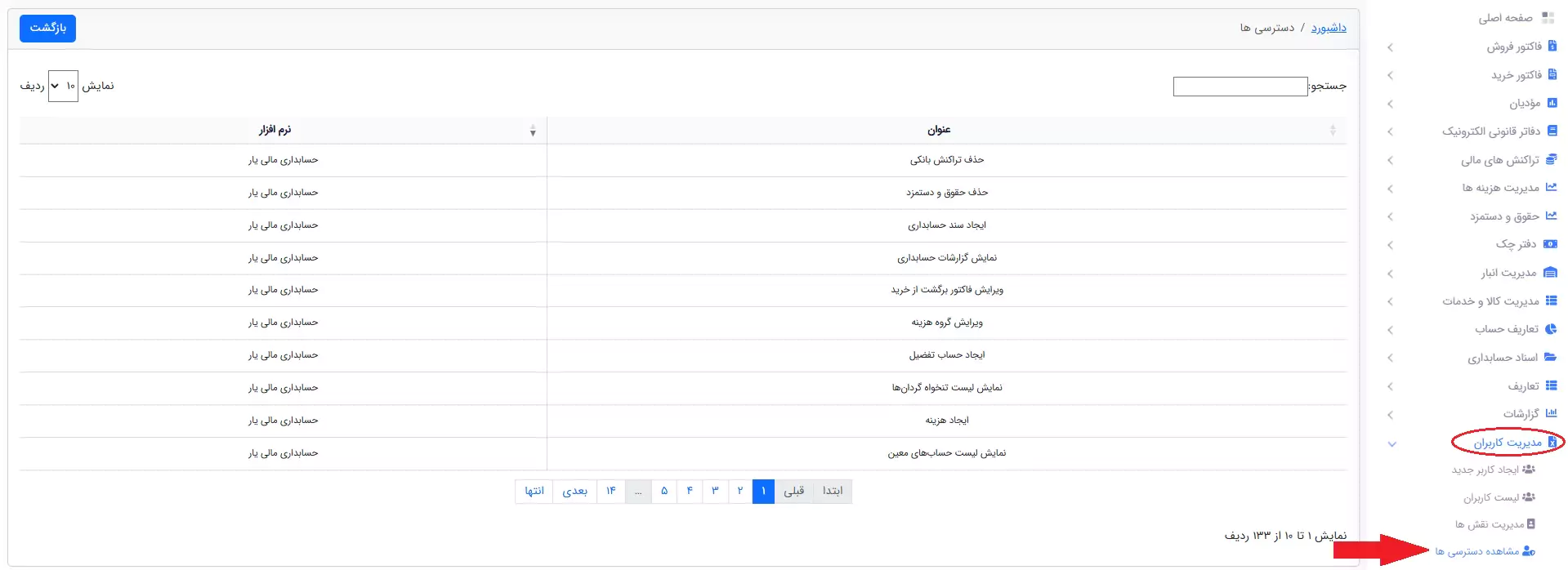
Task: Open اسناد حسابداری menu item
Action: [x=1503, y=358]
